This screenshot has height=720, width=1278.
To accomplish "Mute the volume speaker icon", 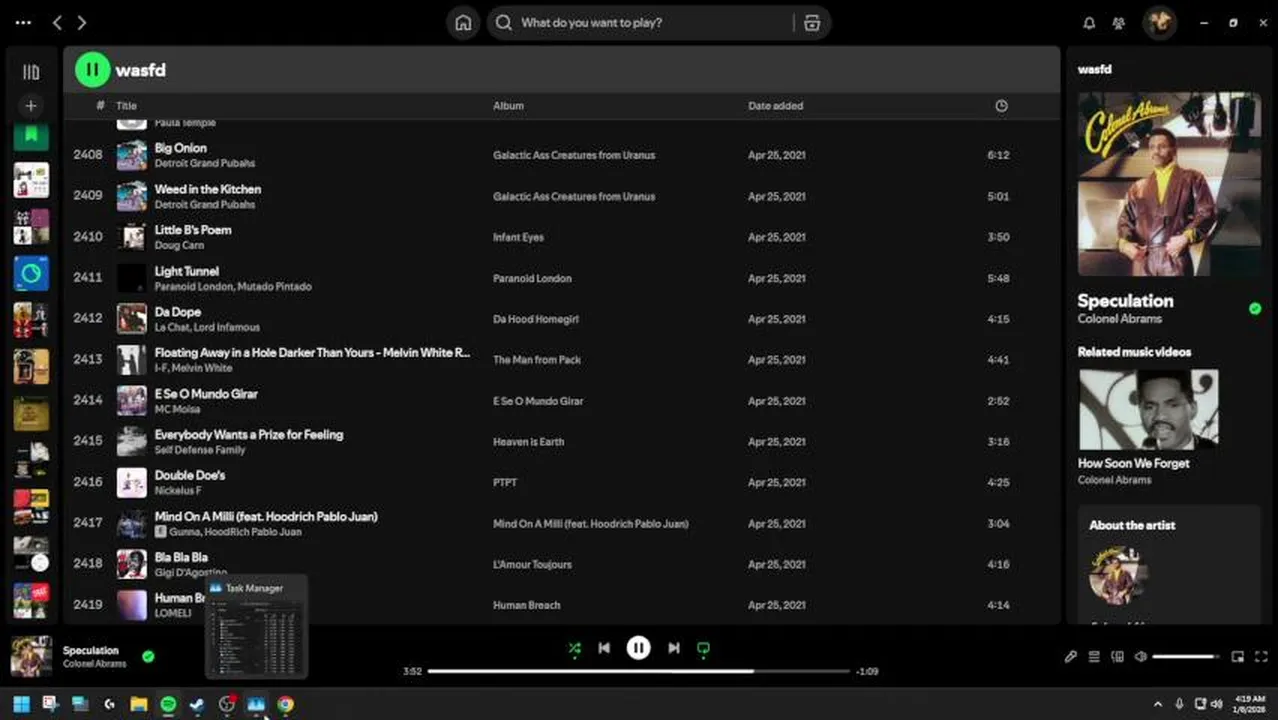I will point(1141,656).
